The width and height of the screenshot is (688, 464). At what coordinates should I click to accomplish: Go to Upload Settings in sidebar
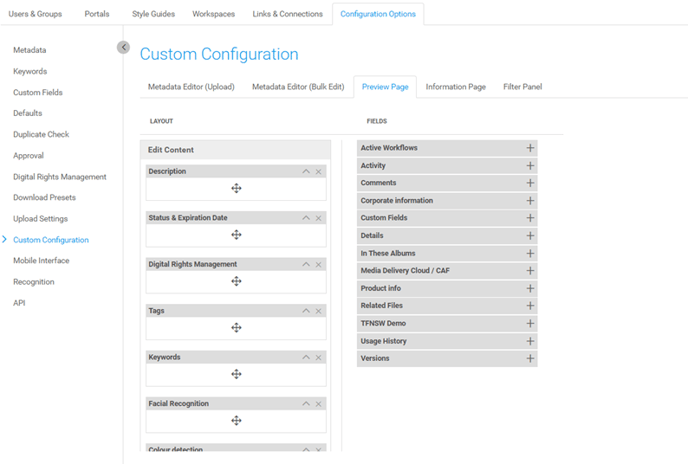click(x=40, y=219)
